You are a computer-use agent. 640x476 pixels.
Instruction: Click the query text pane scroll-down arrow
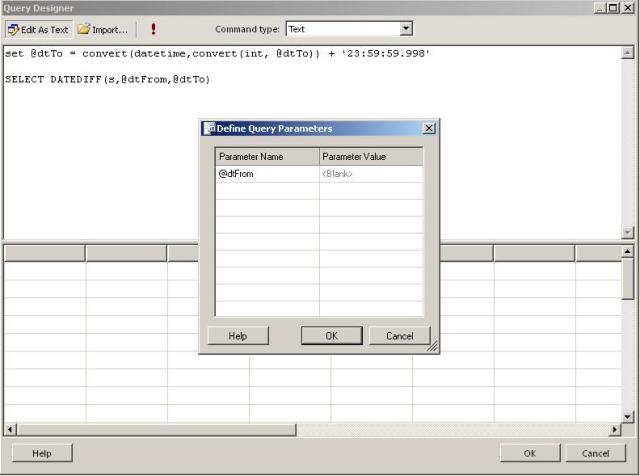pyautogui.click(x=627, y=232)
